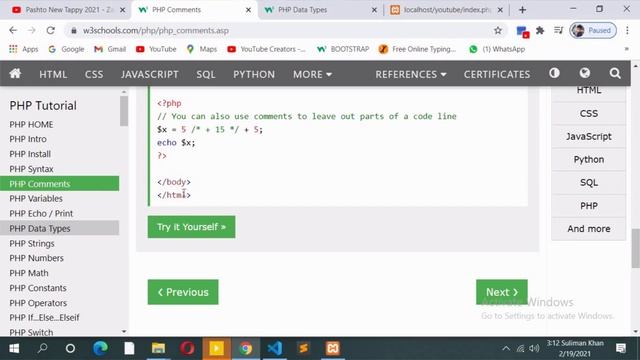Open the YouTube bookmark
This screenshot has height=360, width=640.
[x=156, y=49]
